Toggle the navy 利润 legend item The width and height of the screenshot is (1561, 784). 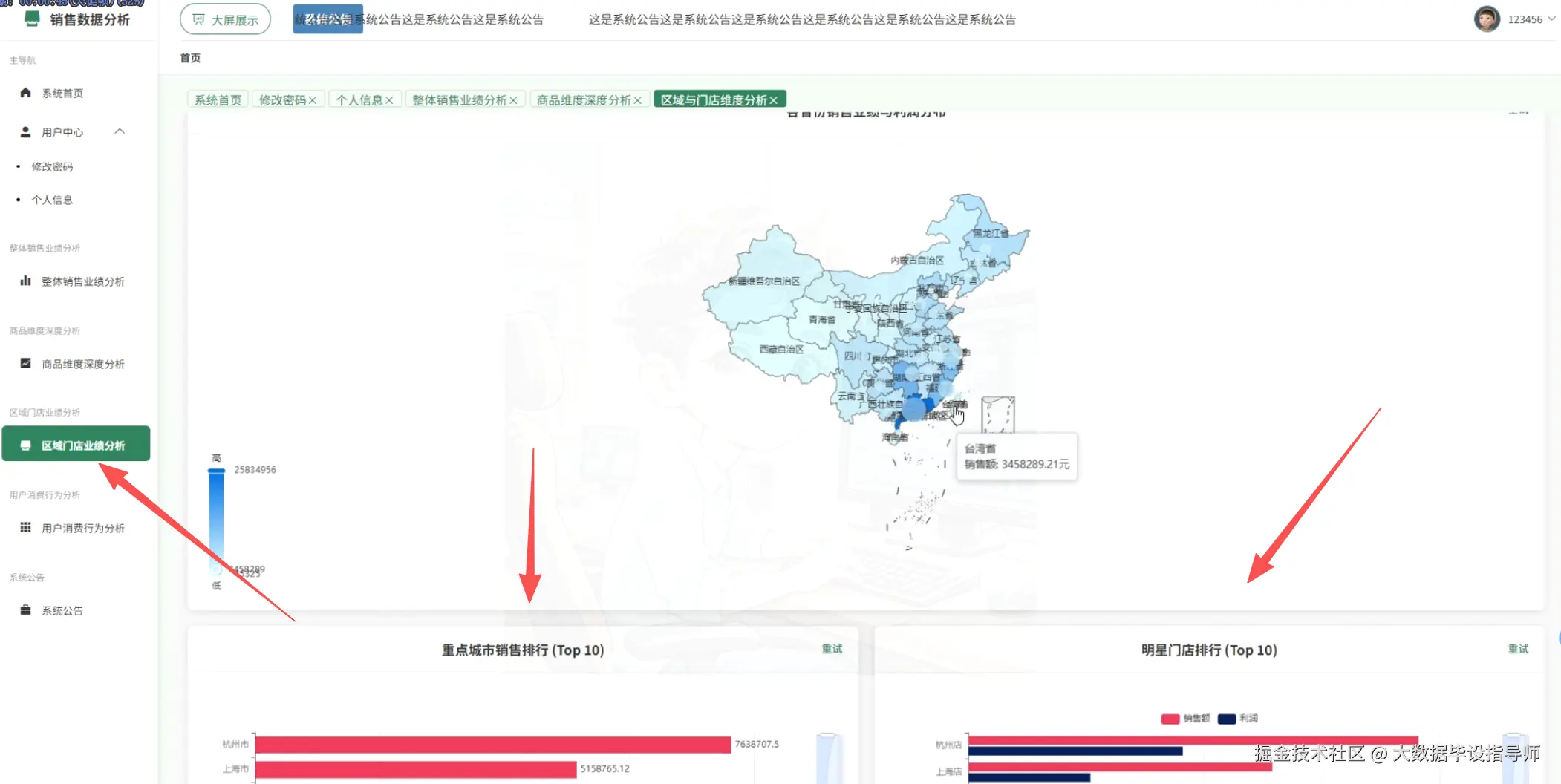(1238, 718)
